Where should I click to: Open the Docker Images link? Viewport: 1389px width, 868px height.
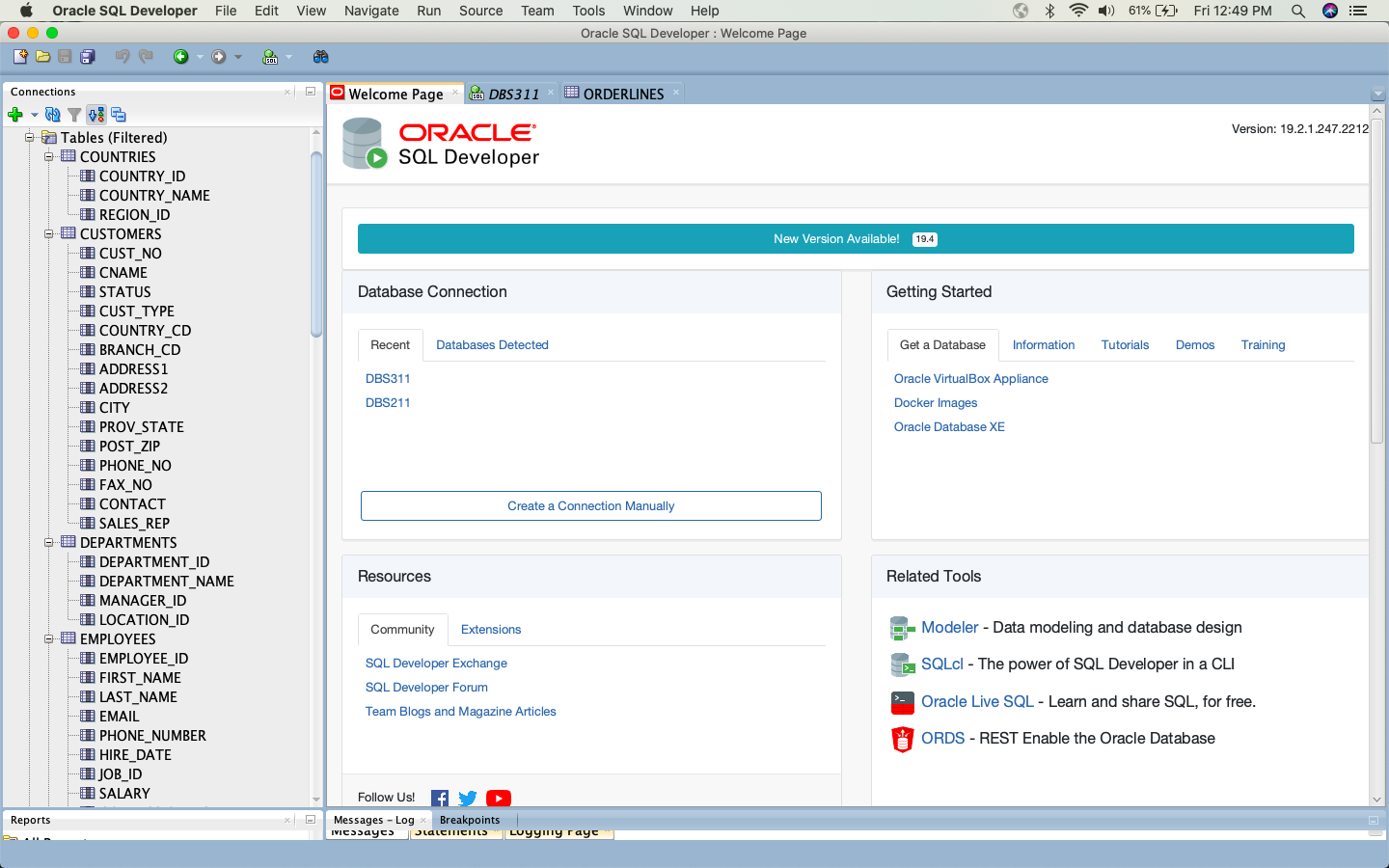pyautogui.click(x=936, y=402)
